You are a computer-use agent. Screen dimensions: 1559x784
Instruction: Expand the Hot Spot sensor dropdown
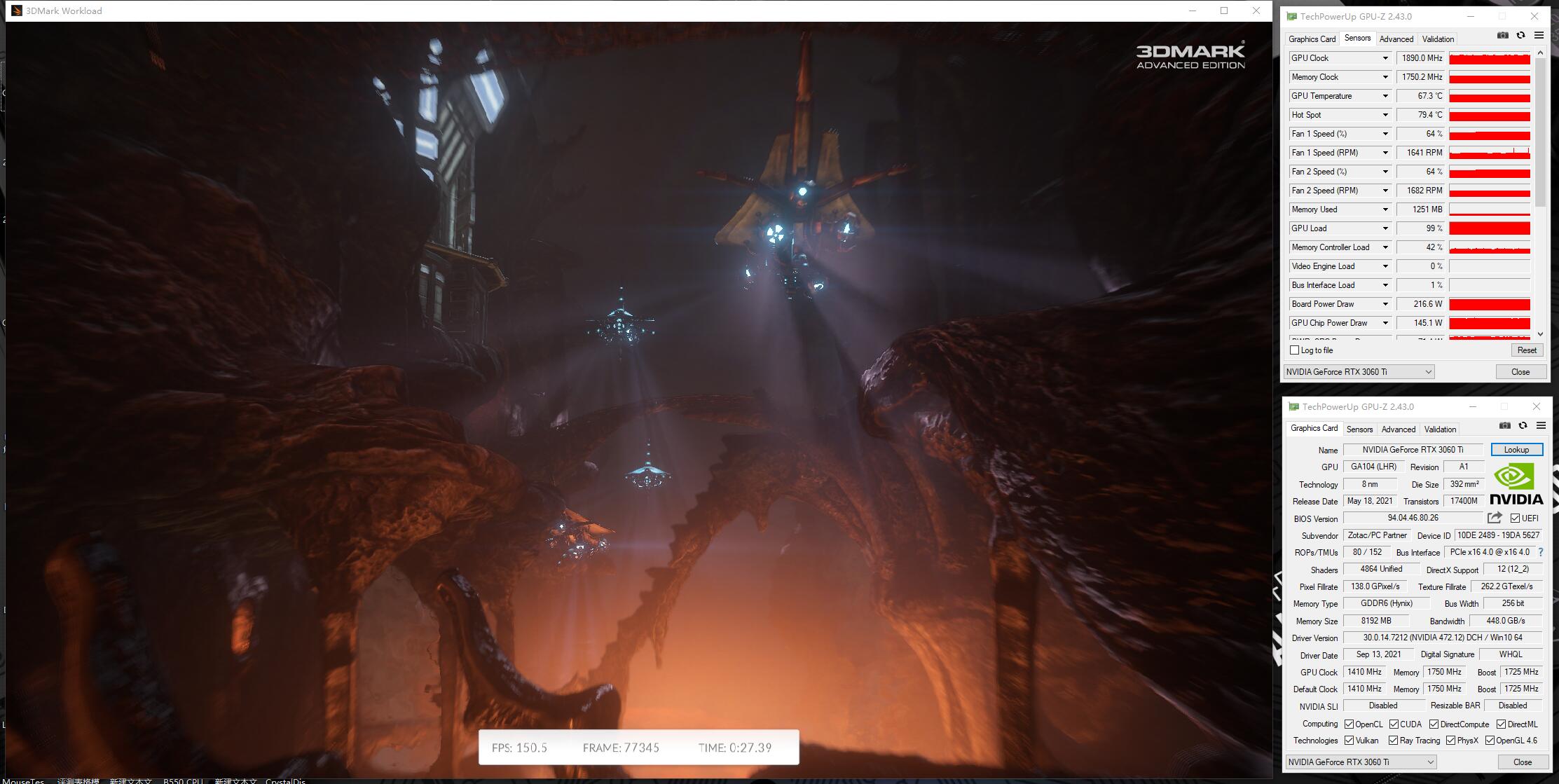click(x=1385, y=115)
